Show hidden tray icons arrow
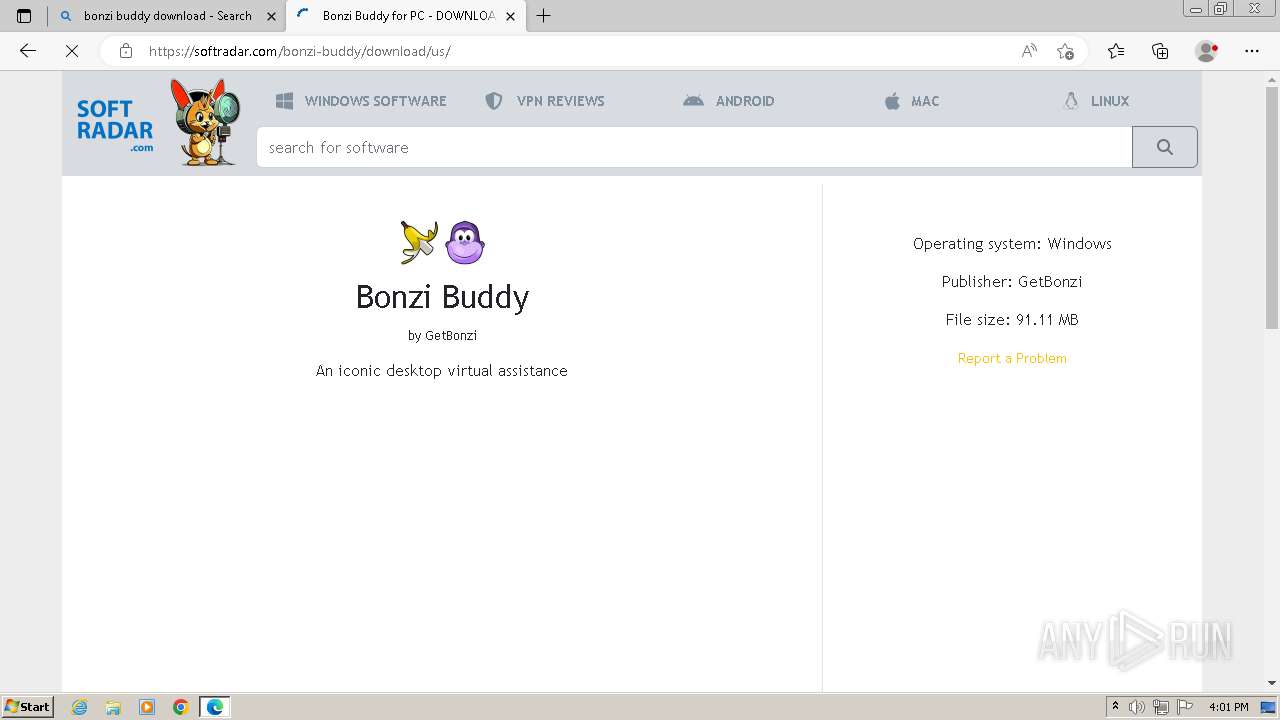Image resolution: width=1280 pixels, height=720 pixels. [1115, 707]
